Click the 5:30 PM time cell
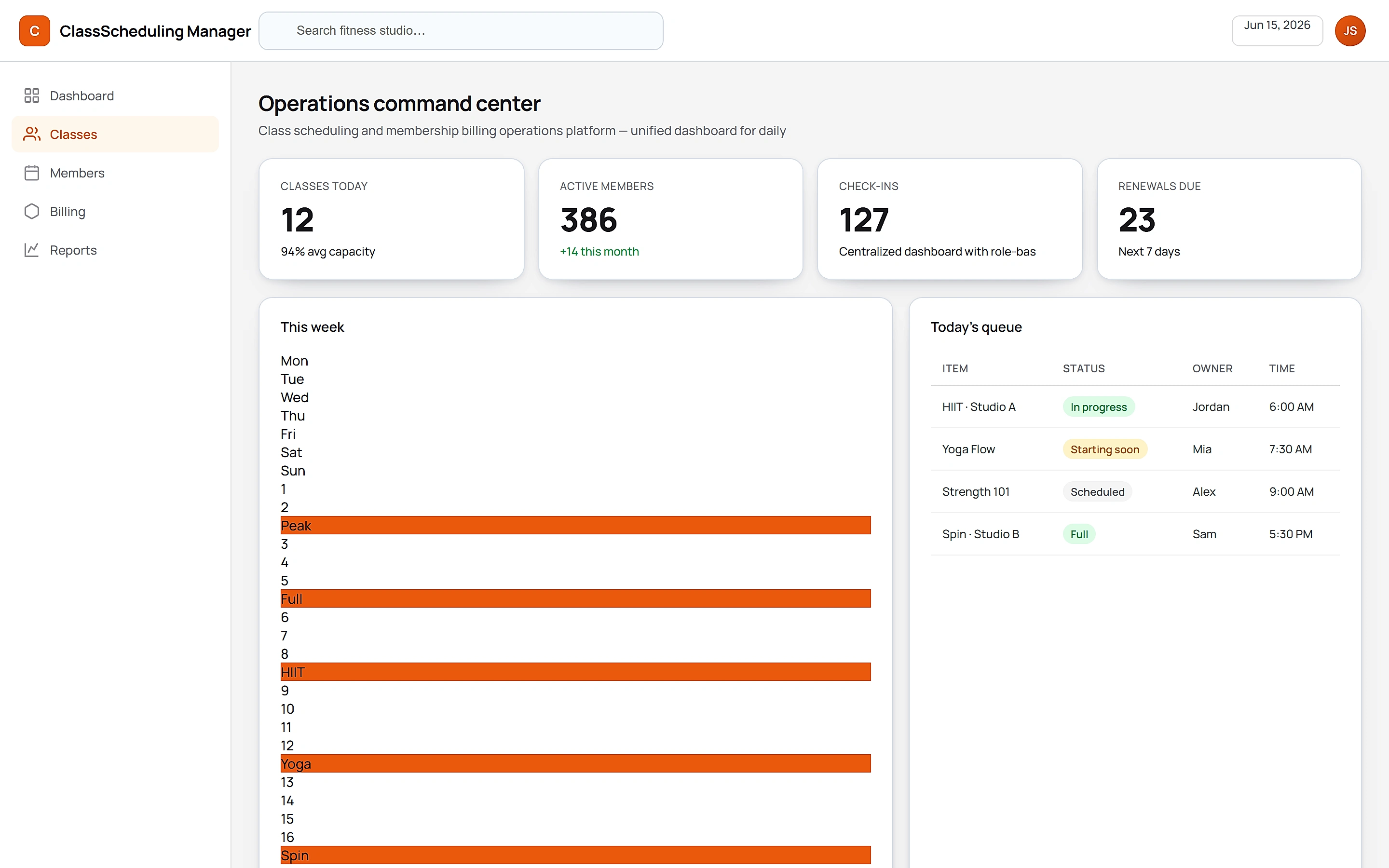The image size is (1389, 868). (1291, 534)
